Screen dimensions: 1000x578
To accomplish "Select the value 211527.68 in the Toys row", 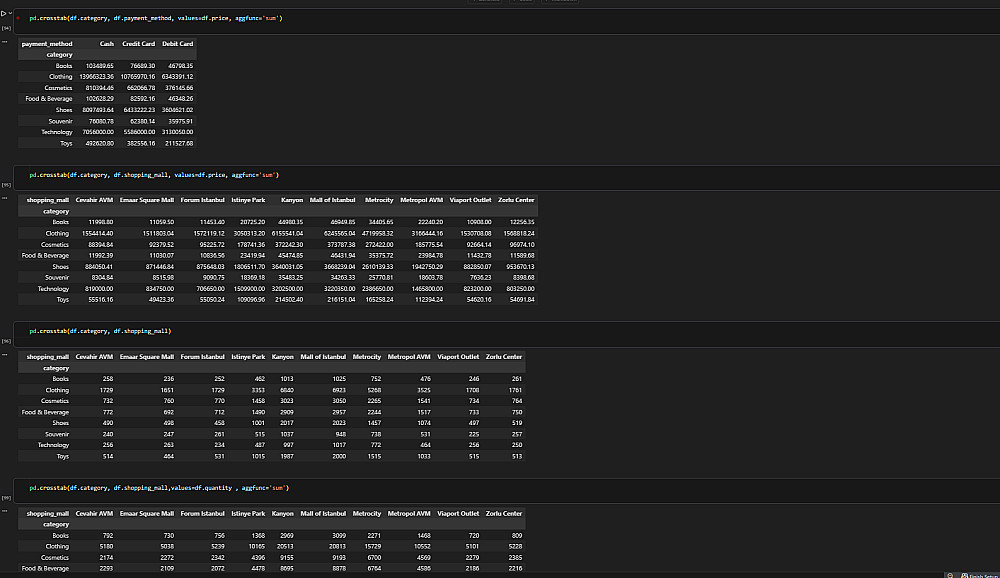I will click(179, 144).
